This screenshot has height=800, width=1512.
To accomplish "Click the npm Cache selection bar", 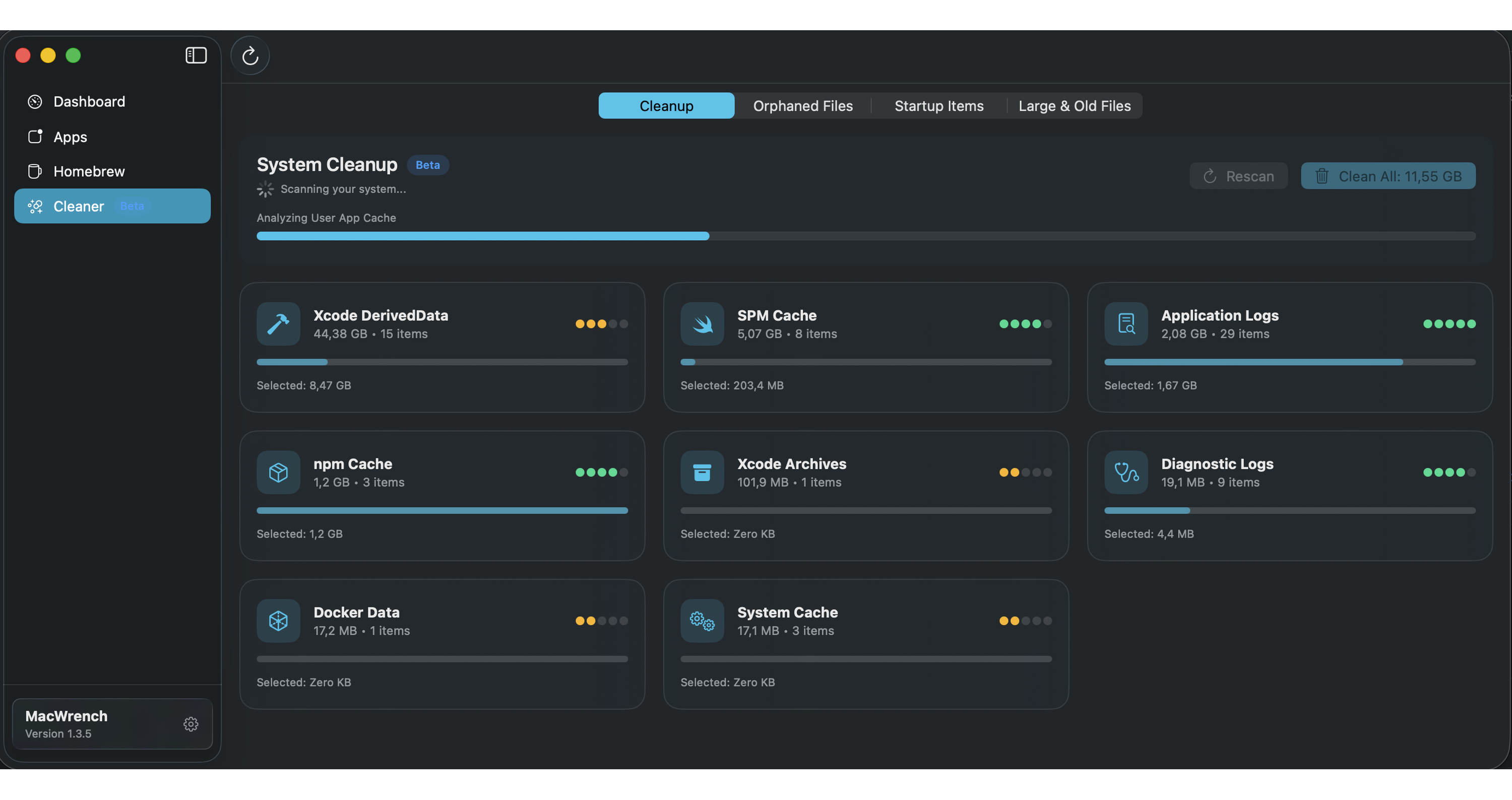I will (x=442, y=510).
